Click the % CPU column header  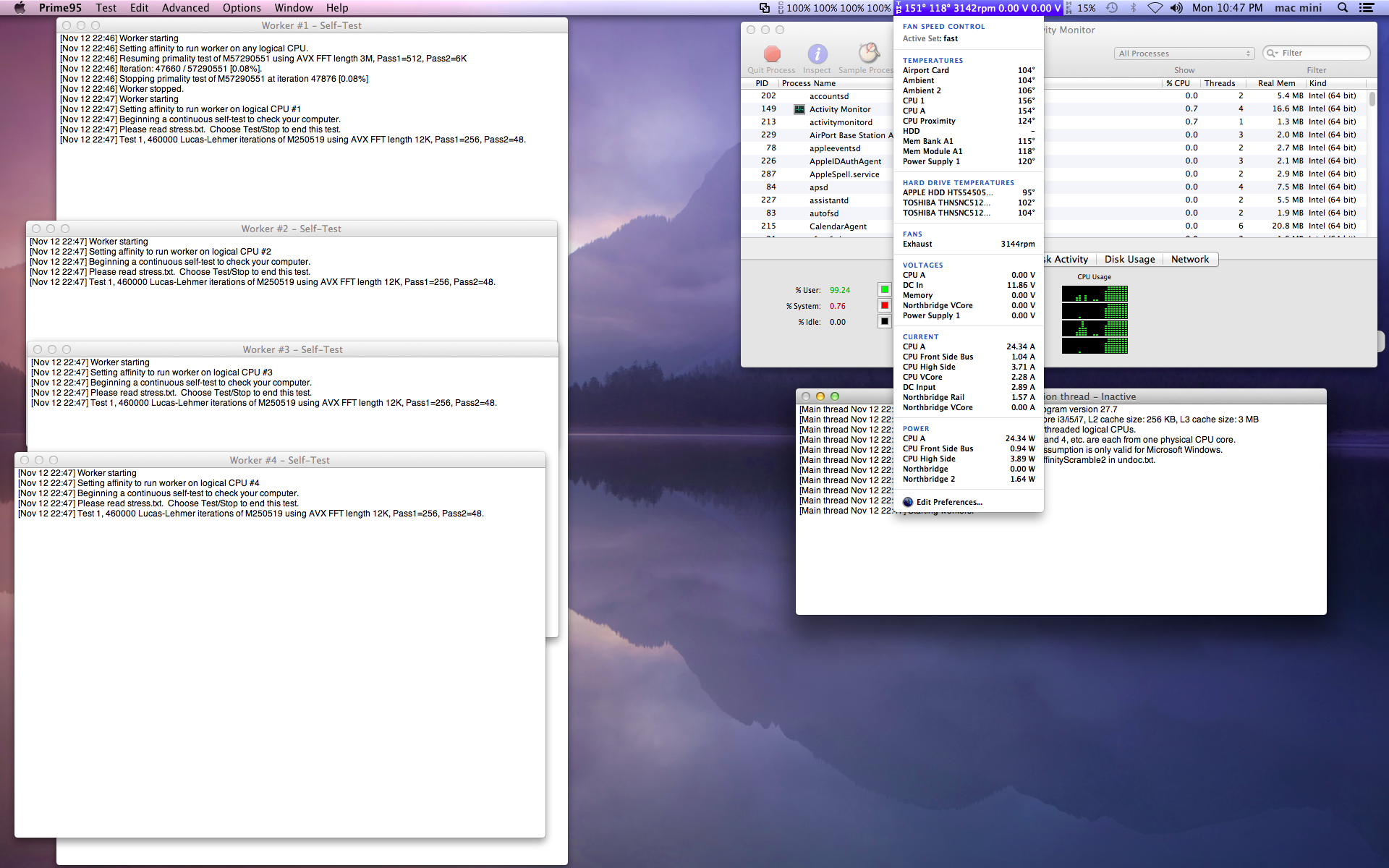coord(1178,83)
